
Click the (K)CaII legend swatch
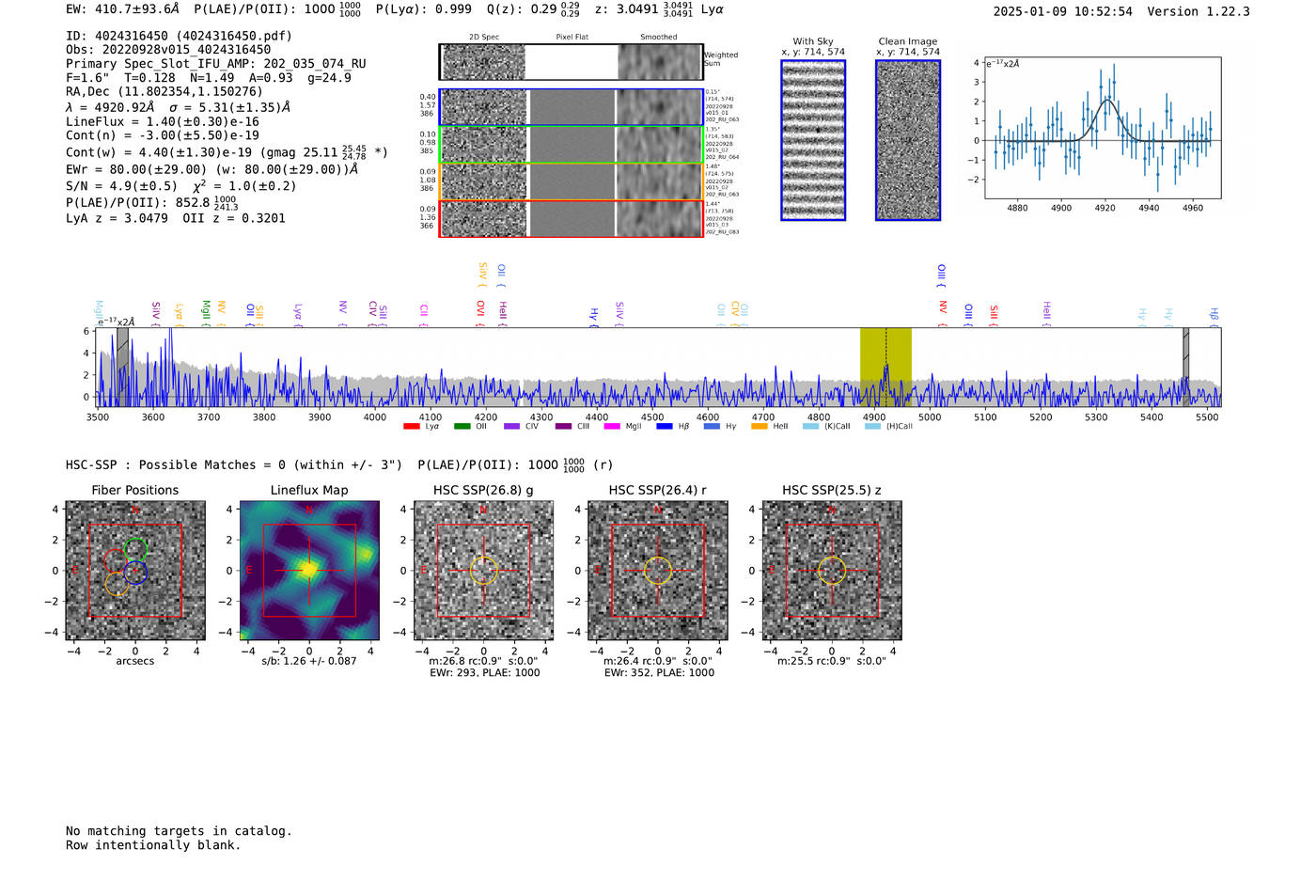[810, 427]
